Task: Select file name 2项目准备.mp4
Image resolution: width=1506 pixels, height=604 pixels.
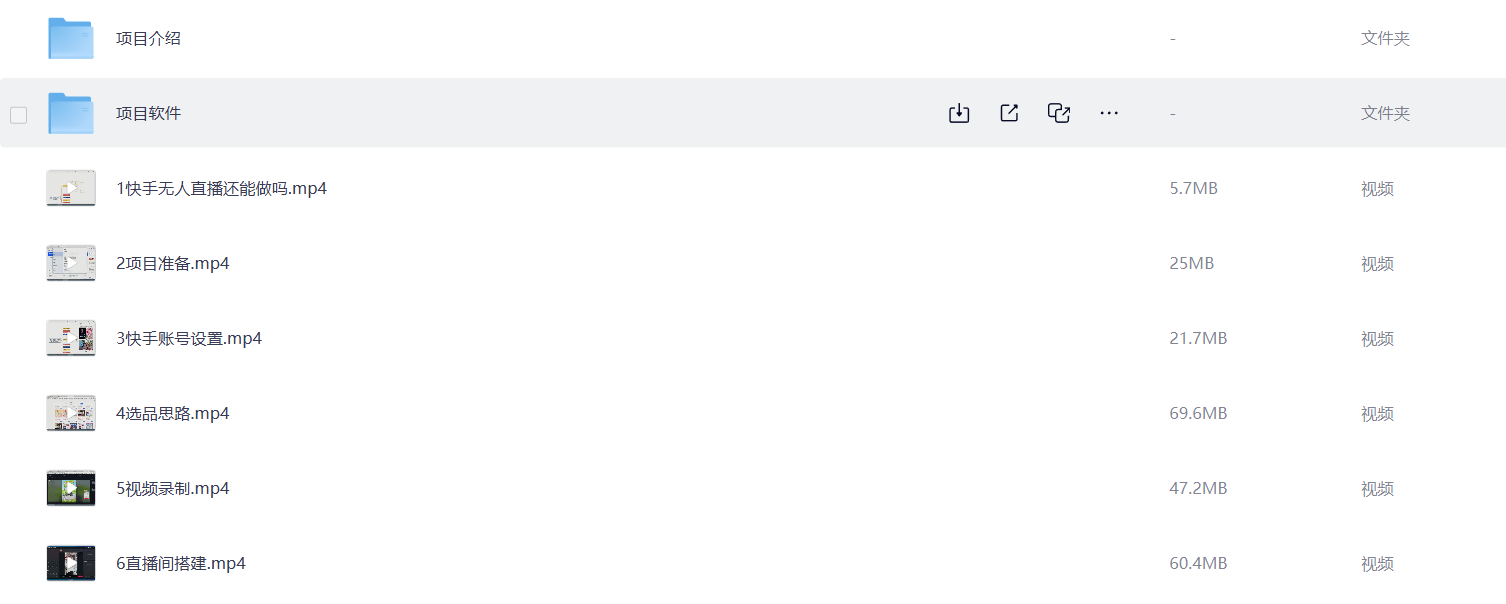Action: click(172, 263)
